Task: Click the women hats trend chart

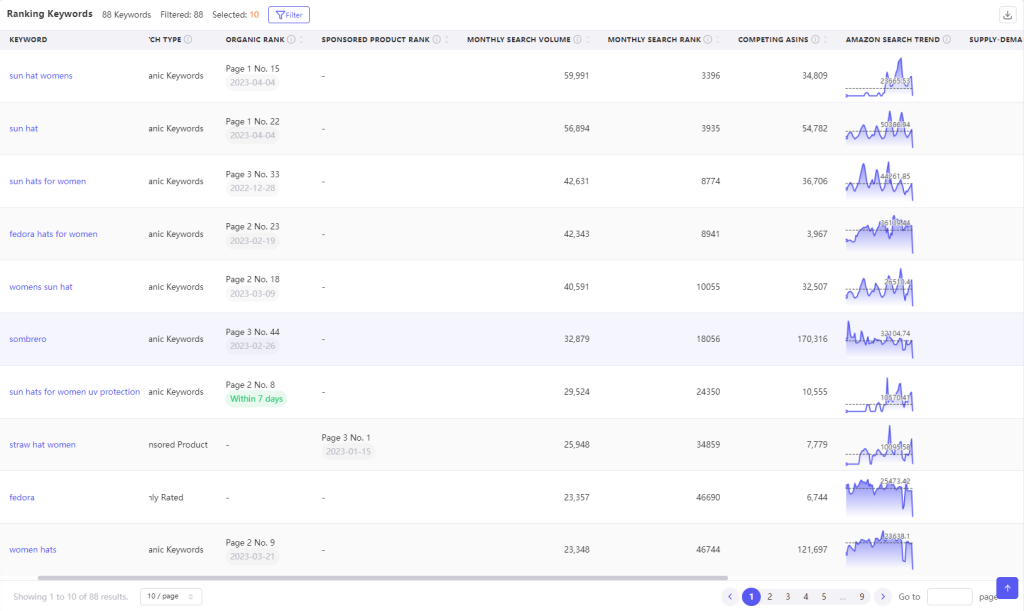Action: (x=879, y=550)
